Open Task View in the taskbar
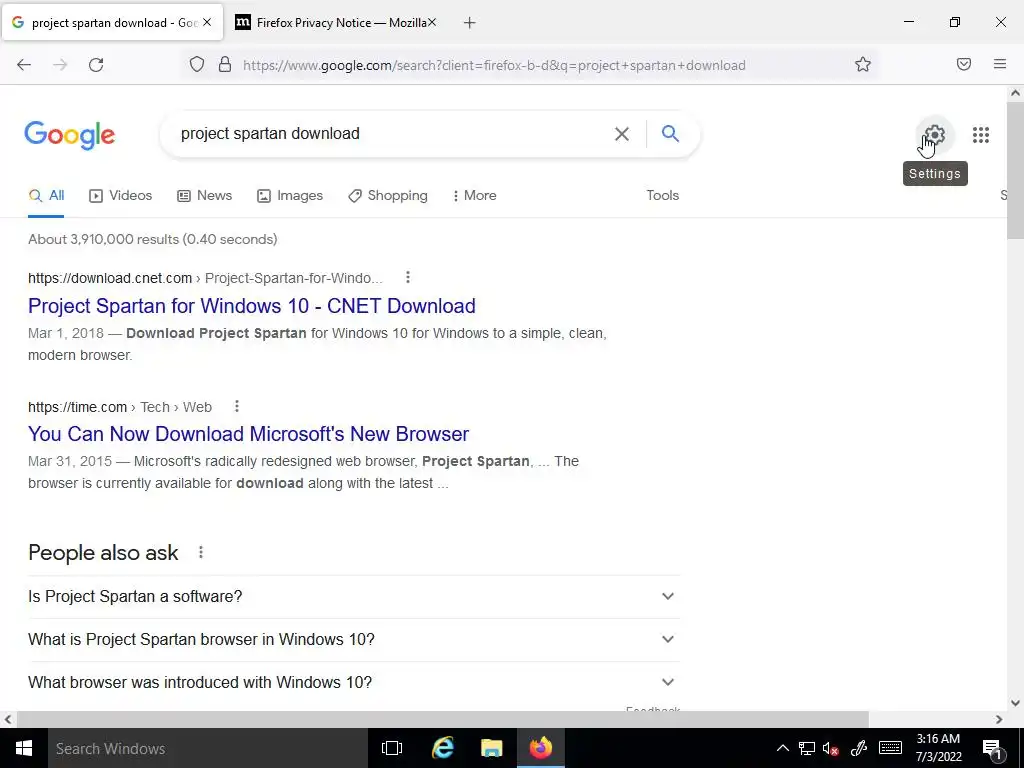 click(392, 748)
